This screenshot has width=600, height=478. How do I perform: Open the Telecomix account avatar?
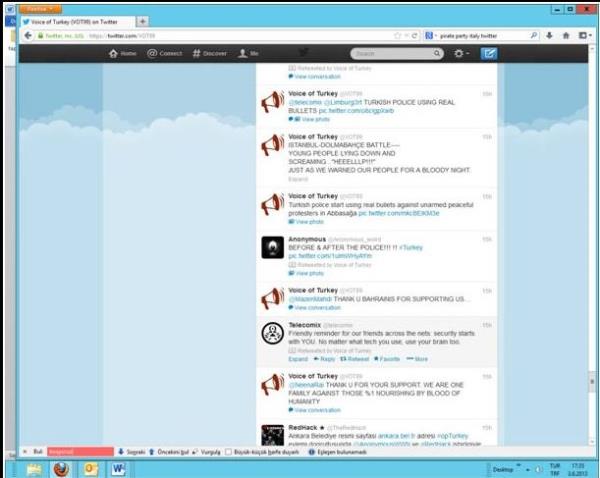pyautogui.click(x=272, y=333)
